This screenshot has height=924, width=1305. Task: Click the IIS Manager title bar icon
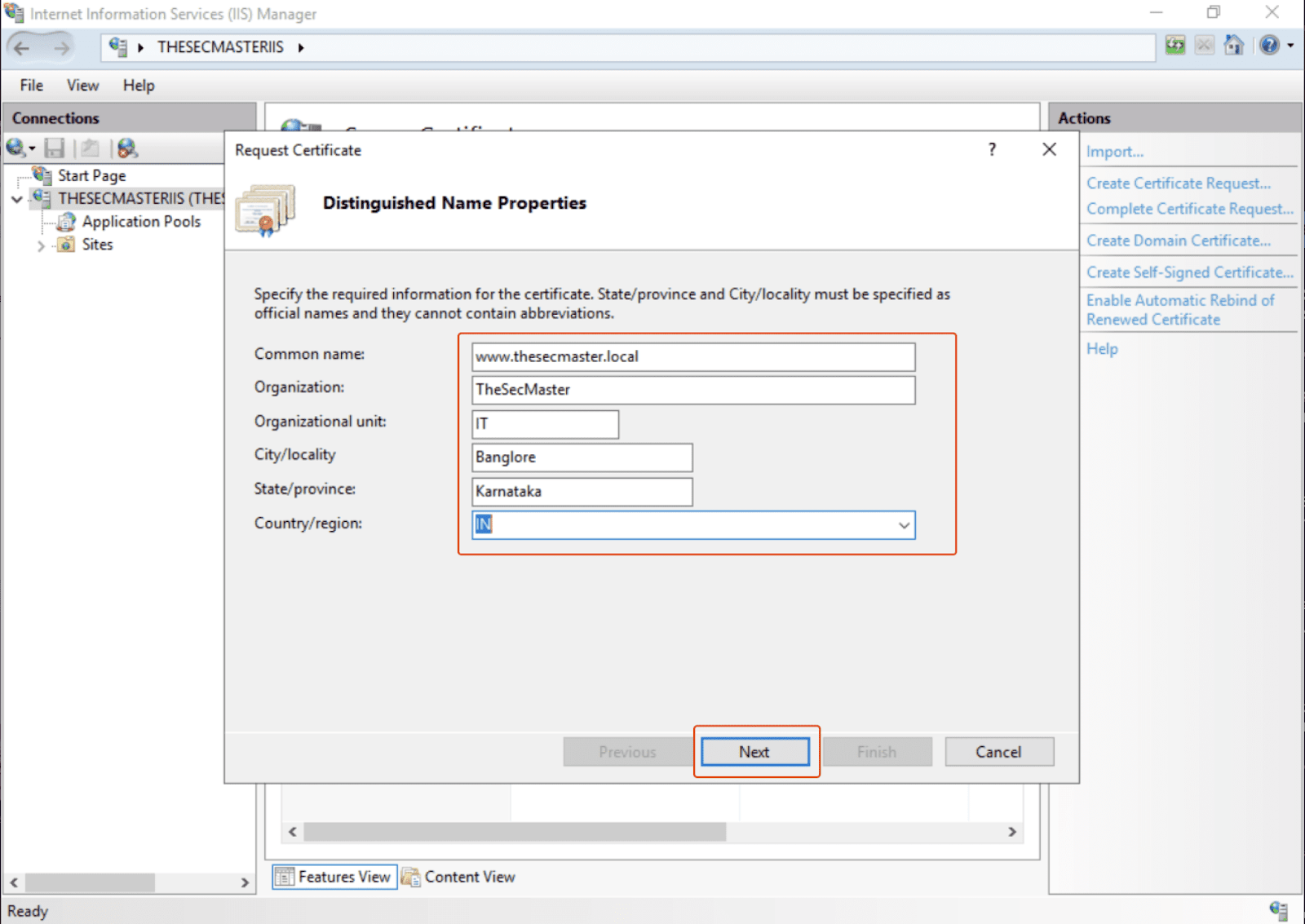14,13
